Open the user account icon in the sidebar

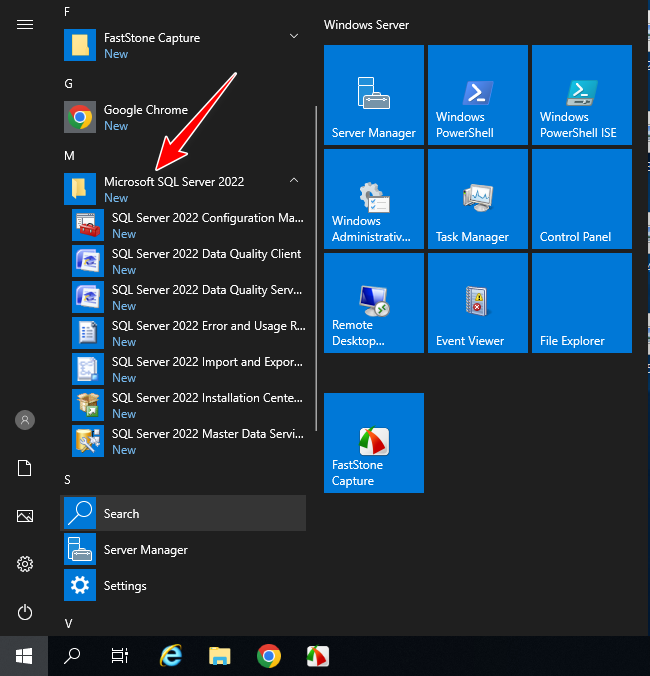pyautogui.click(x=25, y=419)
